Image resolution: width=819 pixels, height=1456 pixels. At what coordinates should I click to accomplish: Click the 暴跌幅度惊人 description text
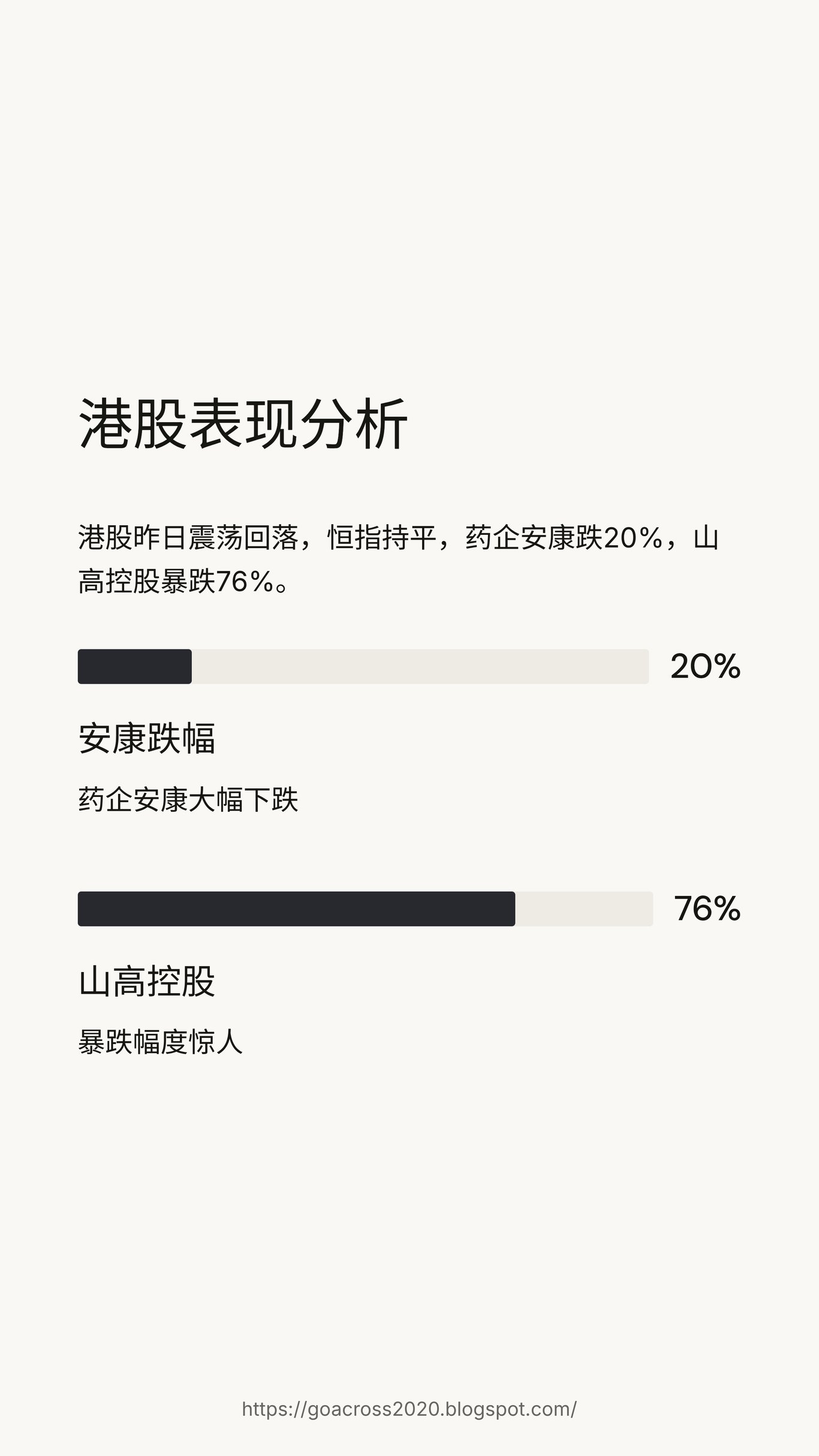click(161, 1042)
